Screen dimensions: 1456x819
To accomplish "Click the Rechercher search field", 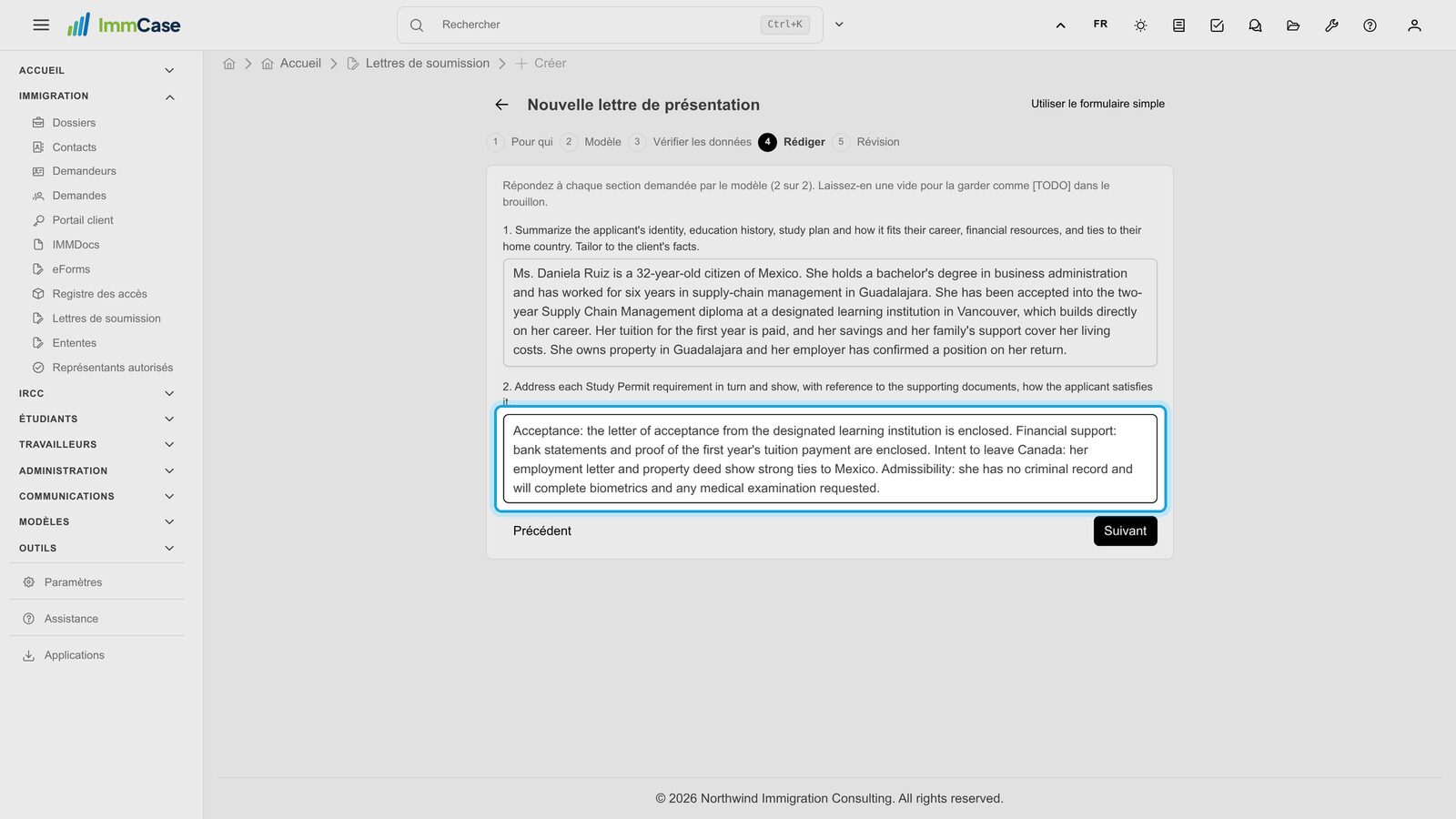I will click(610, 25).
